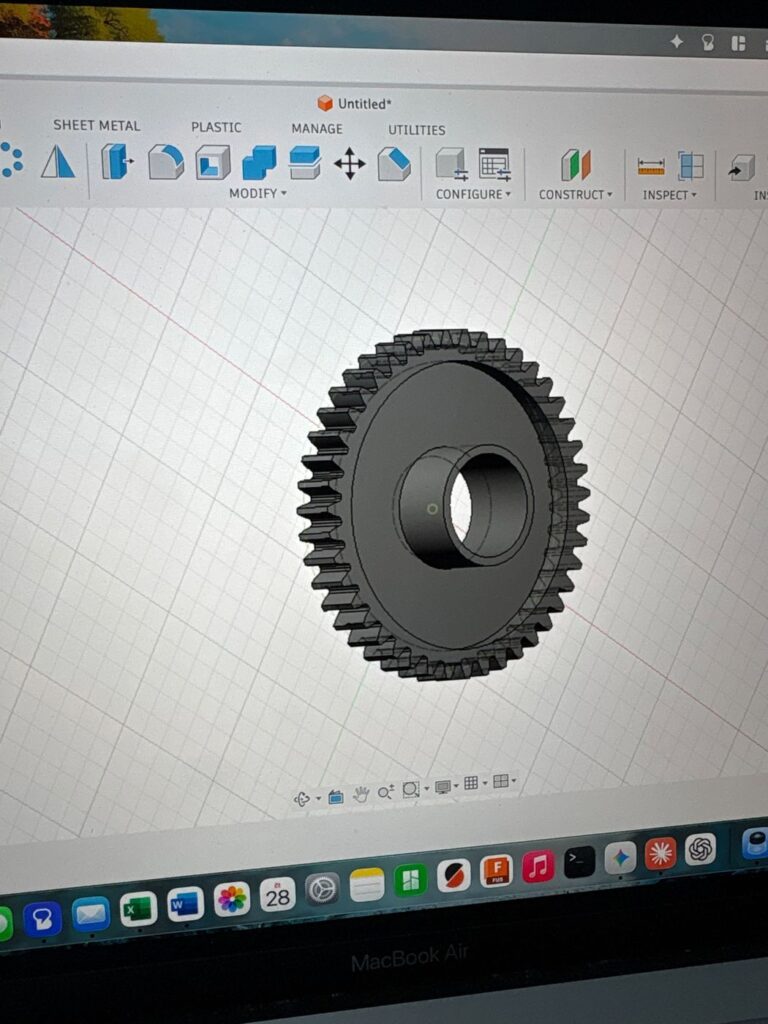Click the Configure model cube icon
The height and width of the screenshot is (1024, 768).
pos(451,164)
